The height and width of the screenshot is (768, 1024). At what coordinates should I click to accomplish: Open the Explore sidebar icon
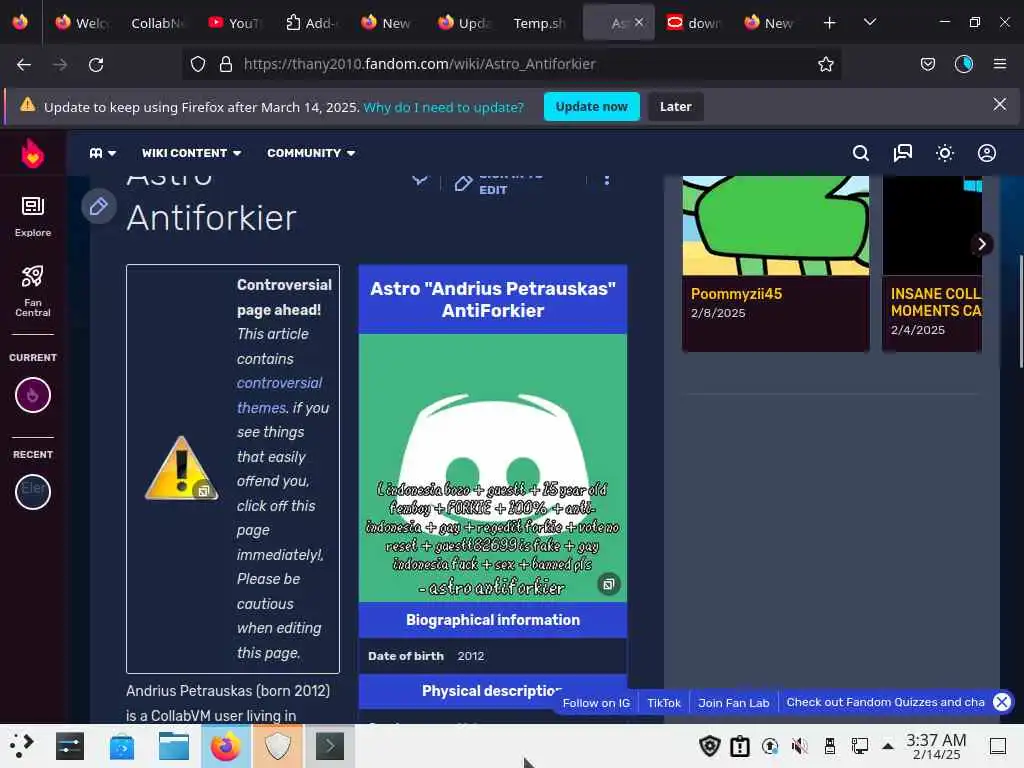[33, 217]
